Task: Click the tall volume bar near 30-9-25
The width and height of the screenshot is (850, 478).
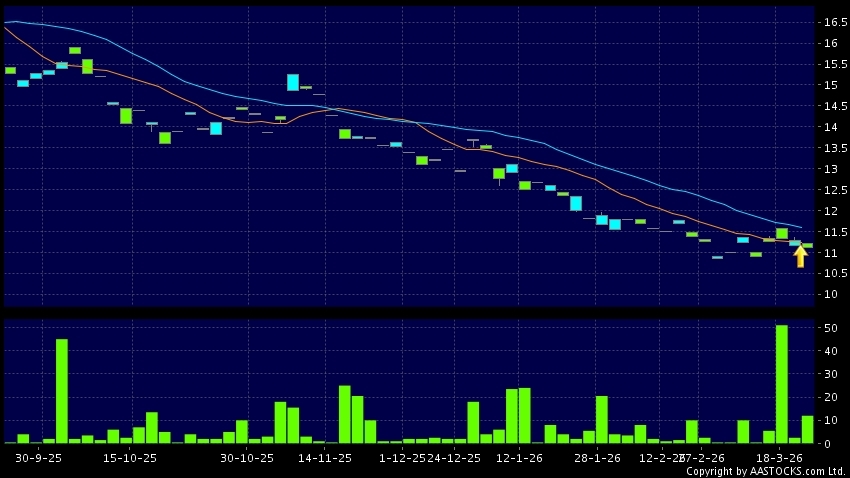Action: click(62, 391)
